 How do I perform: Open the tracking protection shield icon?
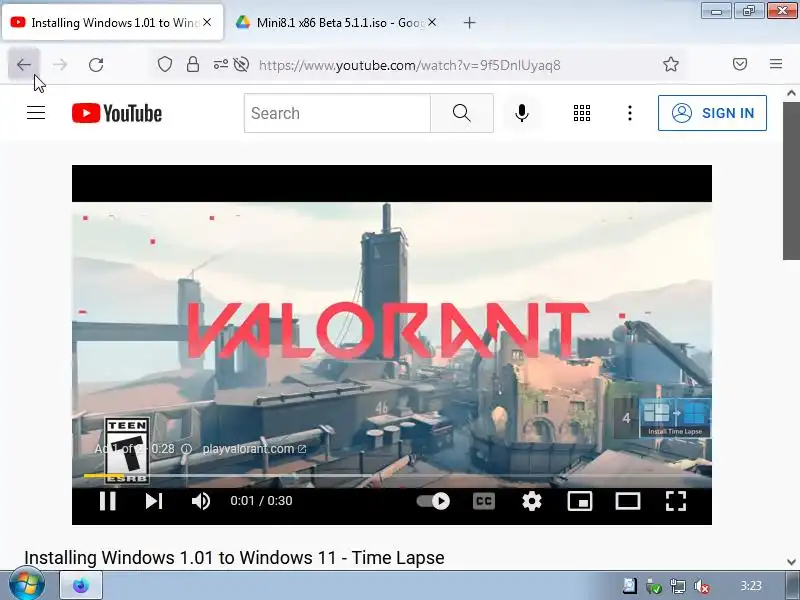coord(164,64)
